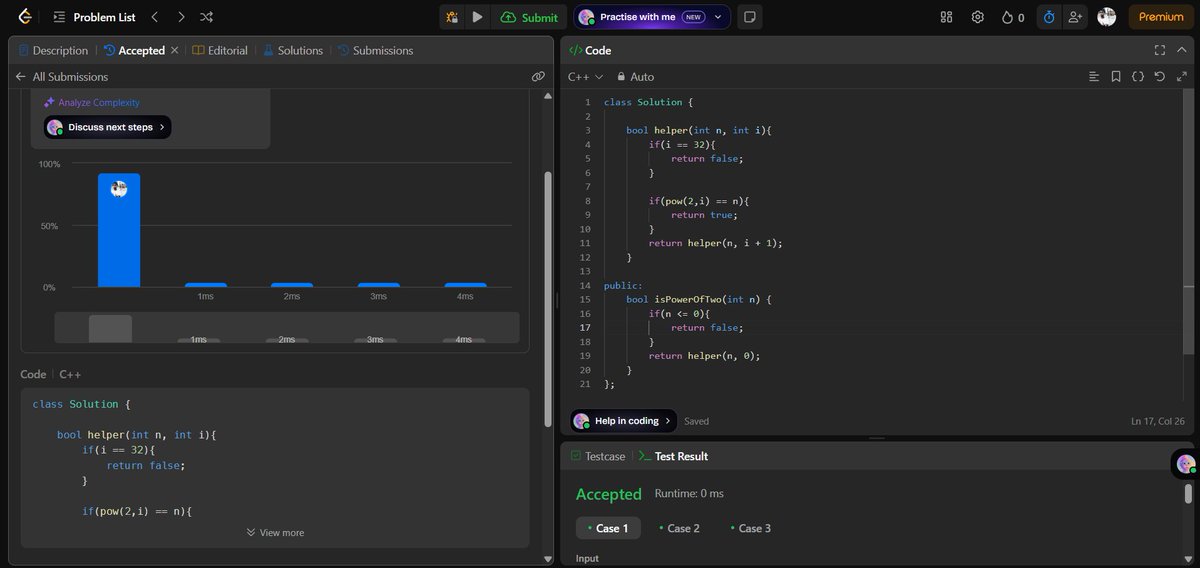This screenshot has width=1200, height=568.
Task: Click the runtime range slider handle
Action: click(110, 328)
